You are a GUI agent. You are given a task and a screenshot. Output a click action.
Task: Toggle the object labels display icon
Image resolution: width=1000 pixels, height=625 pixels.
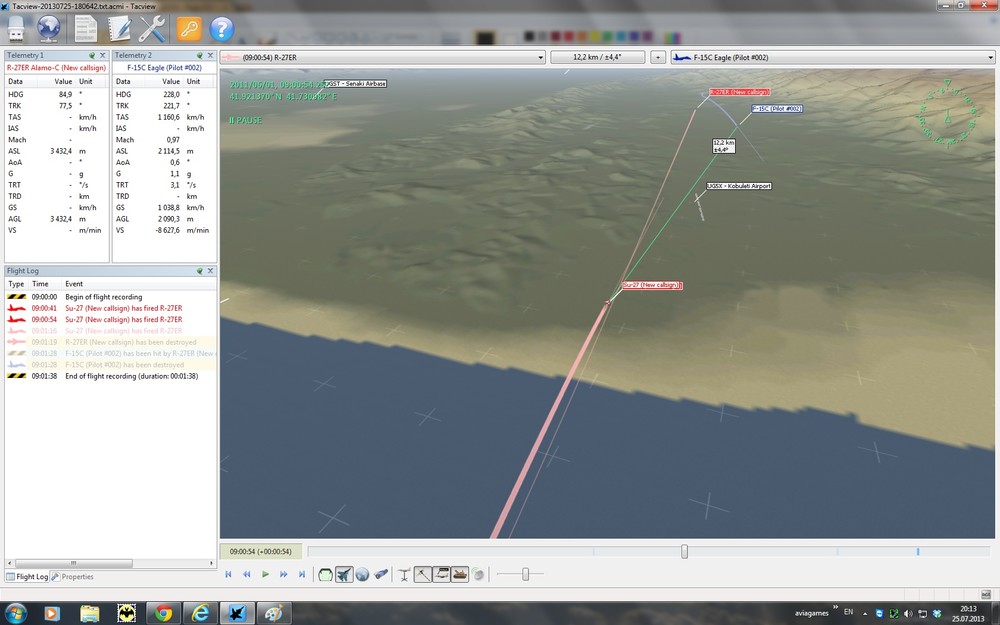441,575
